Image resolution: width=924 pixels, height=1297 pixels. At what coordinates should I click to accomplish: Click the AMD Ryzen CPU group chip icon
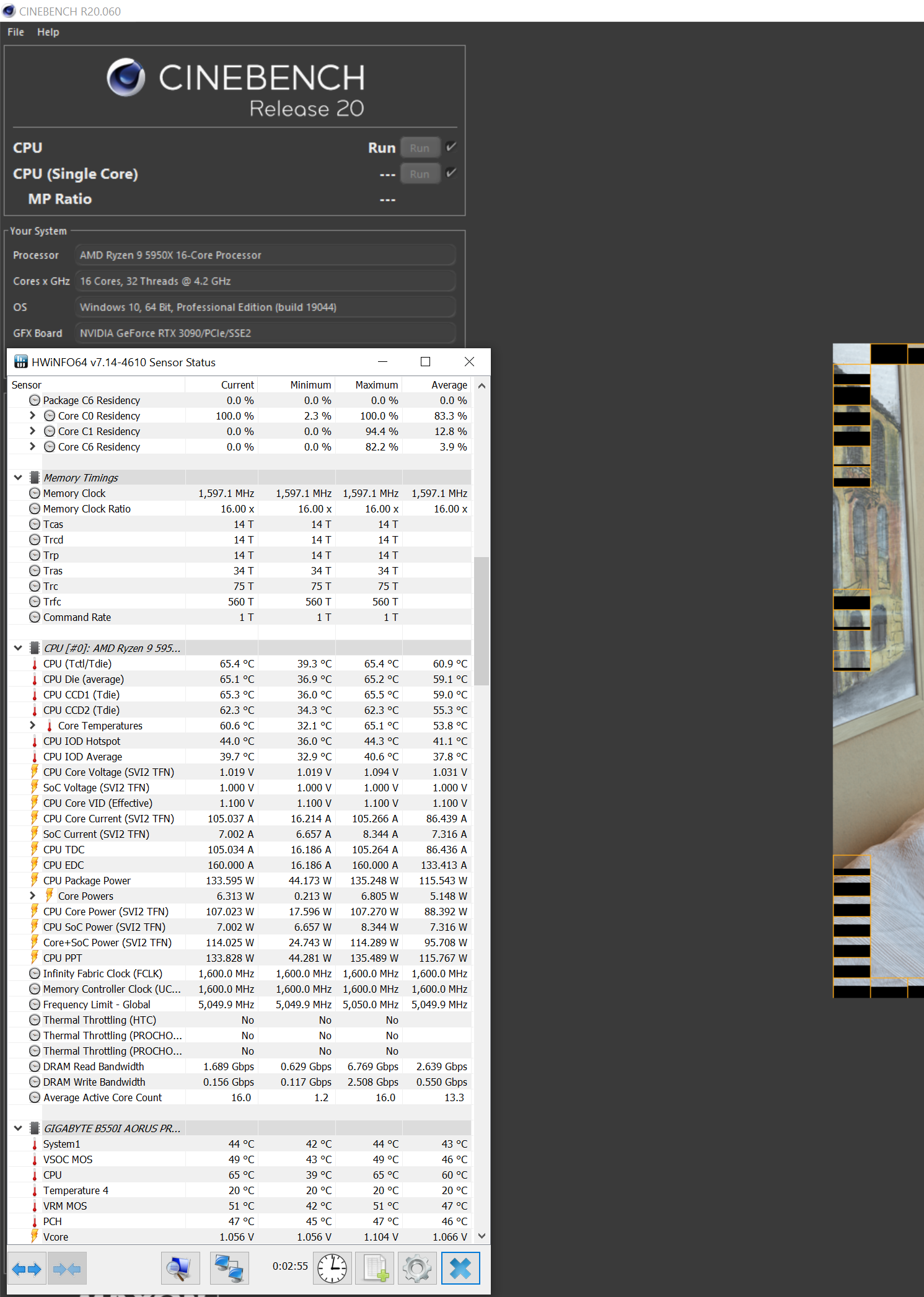(x=35, y=648)
